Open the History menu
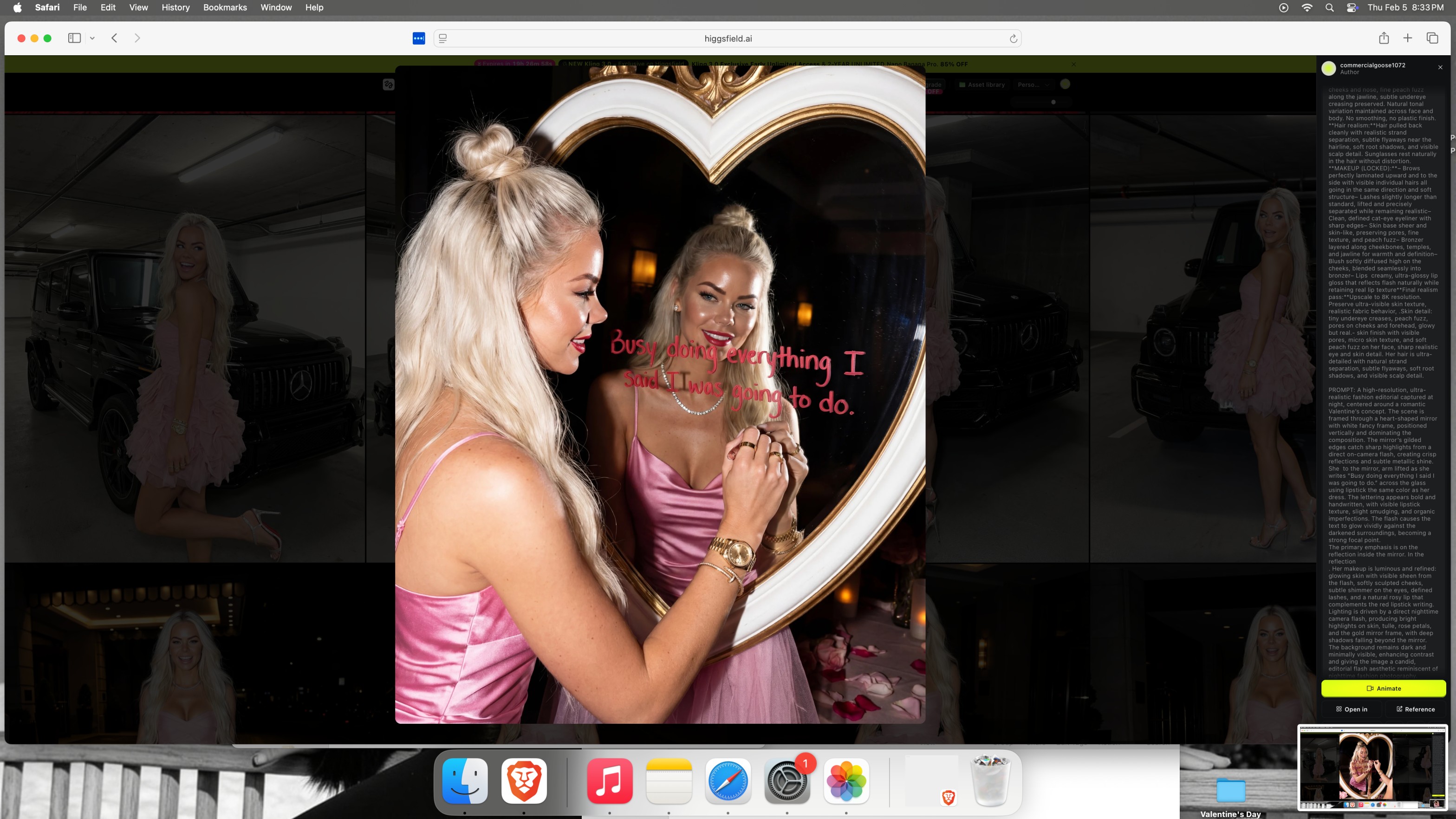 [x=175, y=7]
